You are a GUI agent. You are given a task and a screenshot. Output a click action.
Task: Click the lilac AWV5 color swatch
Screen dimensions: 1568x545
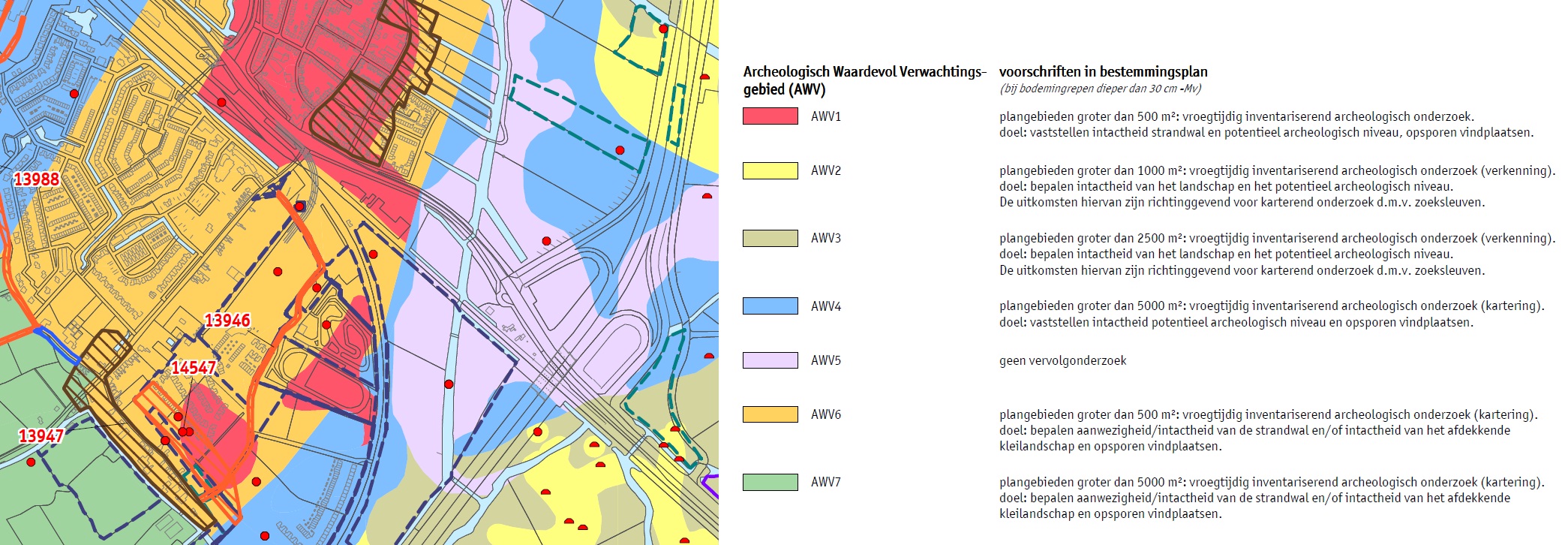[x=770, y=360]
